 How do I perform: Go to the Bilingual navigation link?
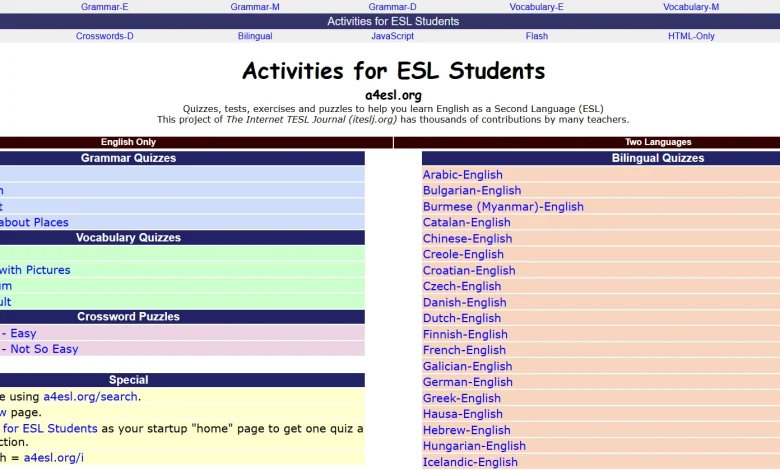[255, 36]
